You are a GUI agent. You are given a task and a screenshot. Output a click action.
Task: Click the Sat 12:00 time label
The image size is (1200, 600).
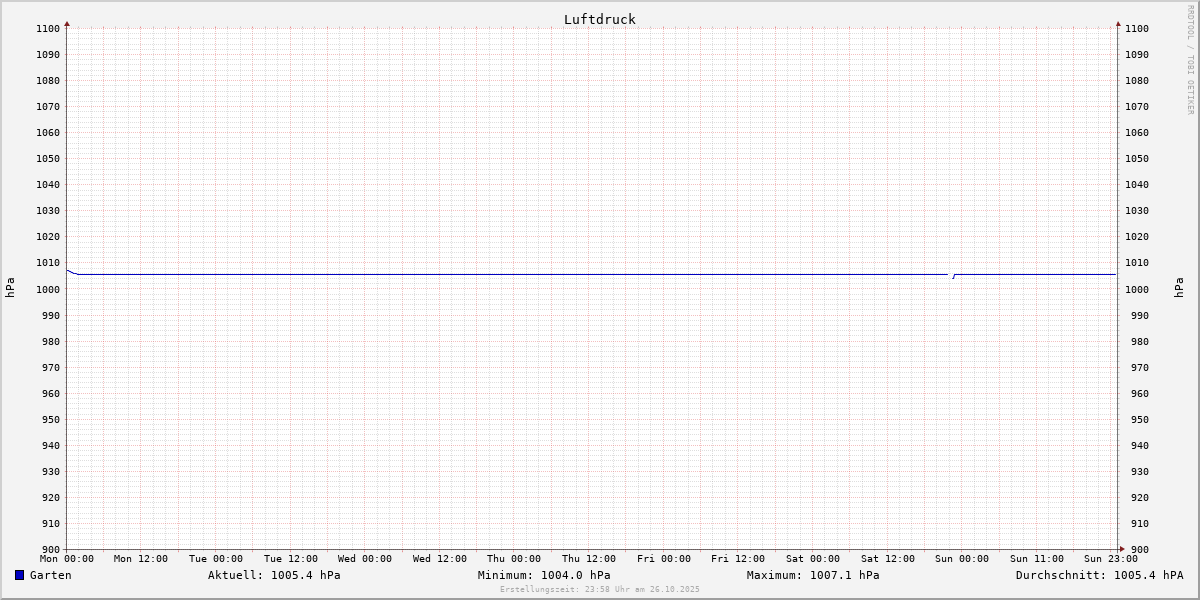(x=887, y=559)
